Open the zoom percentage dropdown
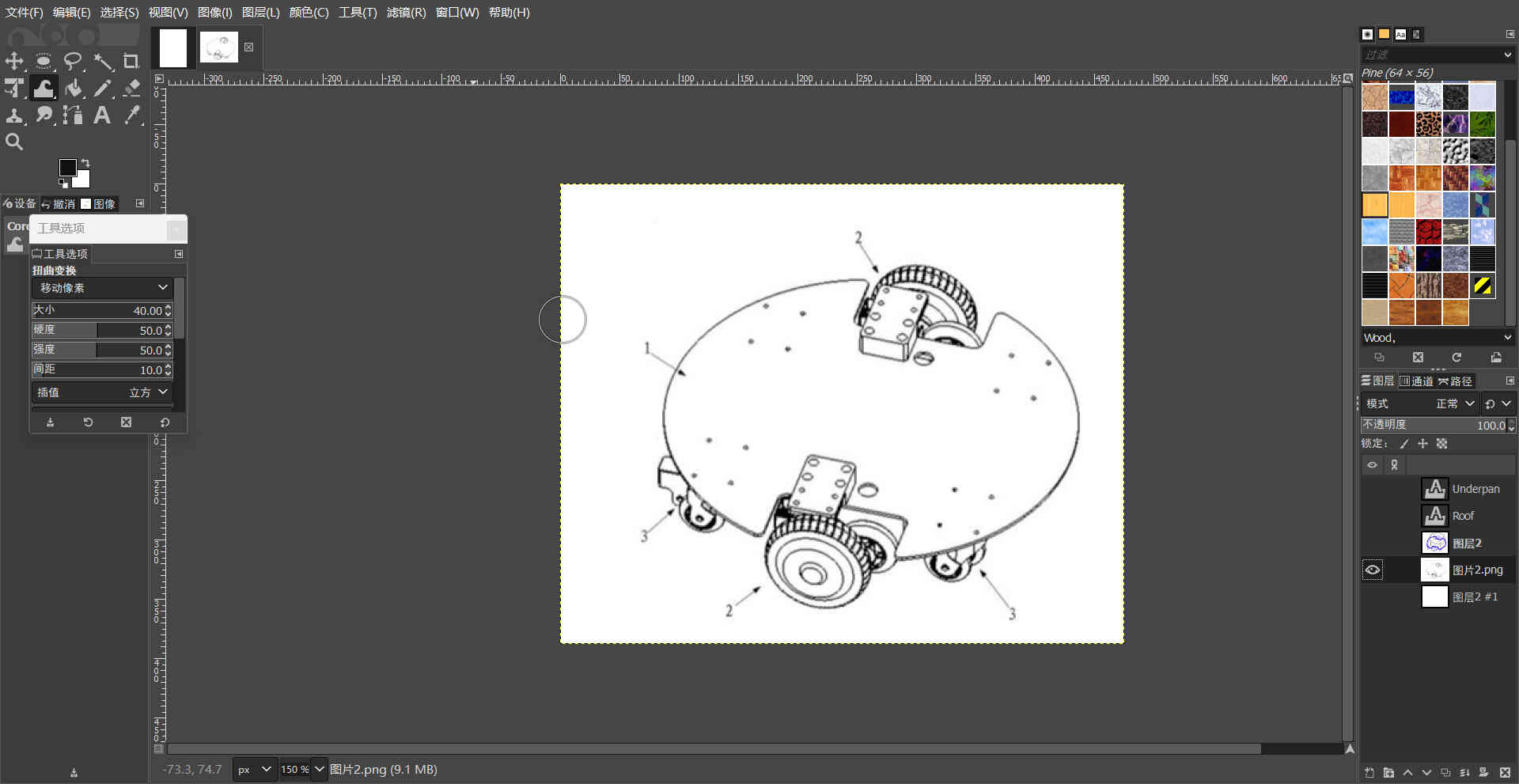The image size is (1519, 784). click(x=320, y=769)
